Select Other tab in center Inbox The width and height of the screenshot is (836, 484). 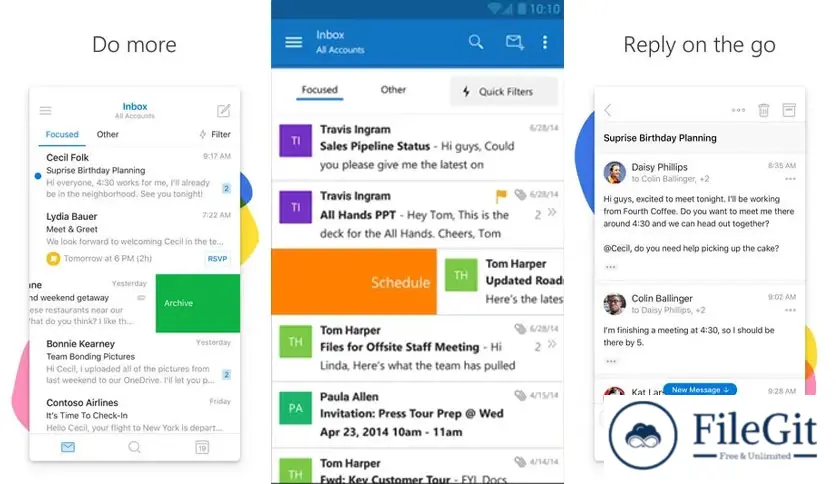pyautogui.click(x=393, y=90)
